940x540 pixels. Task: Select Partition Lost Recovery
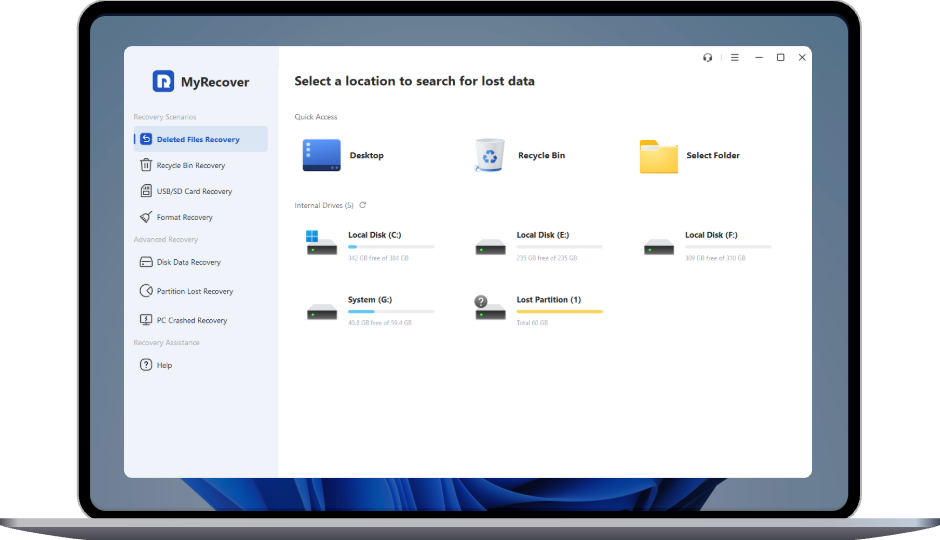coord(194,291)
